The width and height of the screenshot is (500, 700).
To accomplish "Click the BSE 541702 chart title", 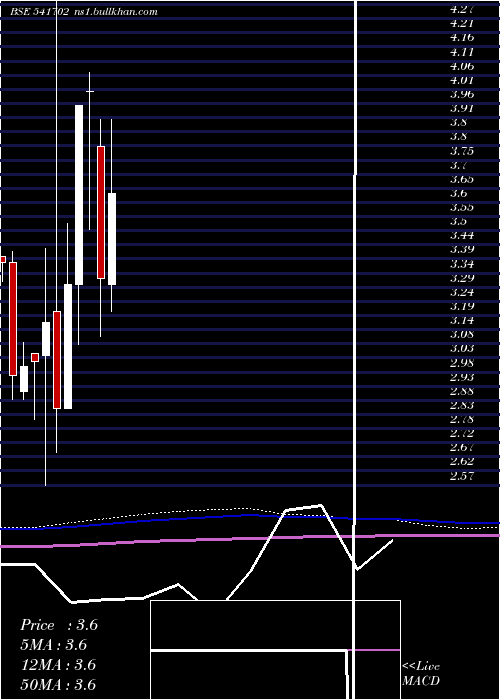I will point(39,12).
